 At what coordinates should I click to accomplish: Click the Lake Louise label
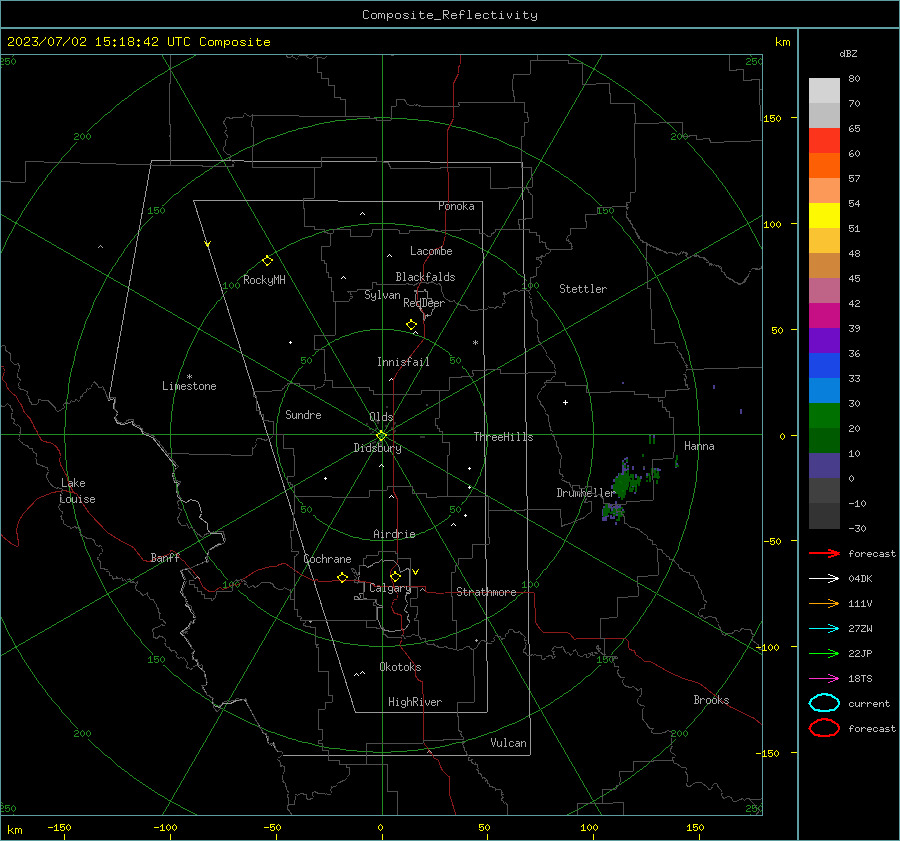point(77,491)
